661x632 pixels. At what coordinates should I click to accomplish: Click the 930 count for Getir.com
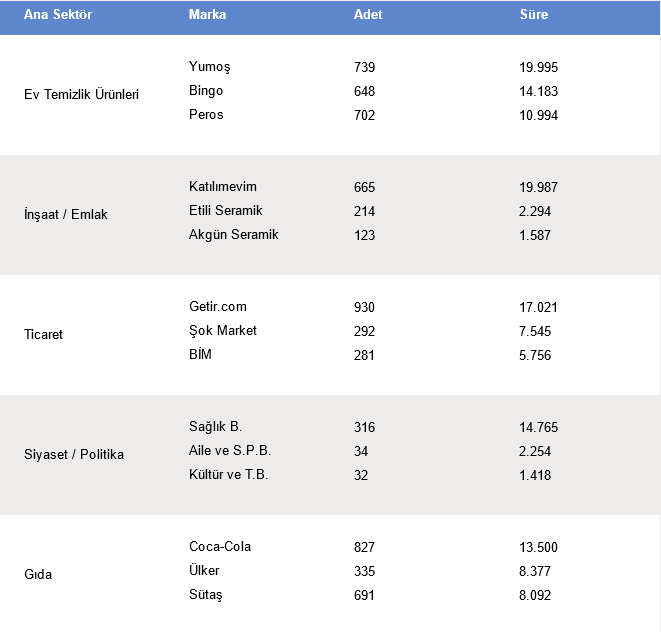coord(365,307)
